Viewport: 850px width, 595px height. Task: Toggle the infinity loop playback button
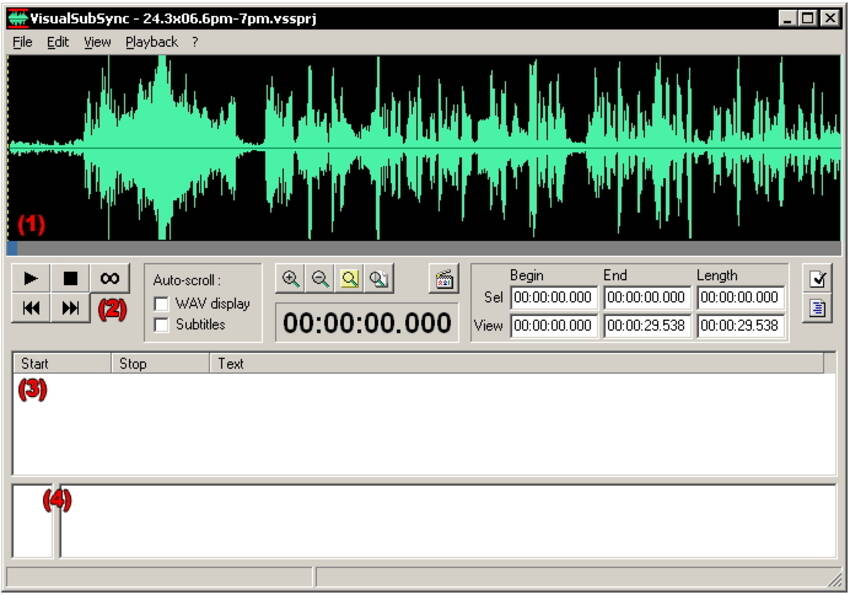[109, 279]
